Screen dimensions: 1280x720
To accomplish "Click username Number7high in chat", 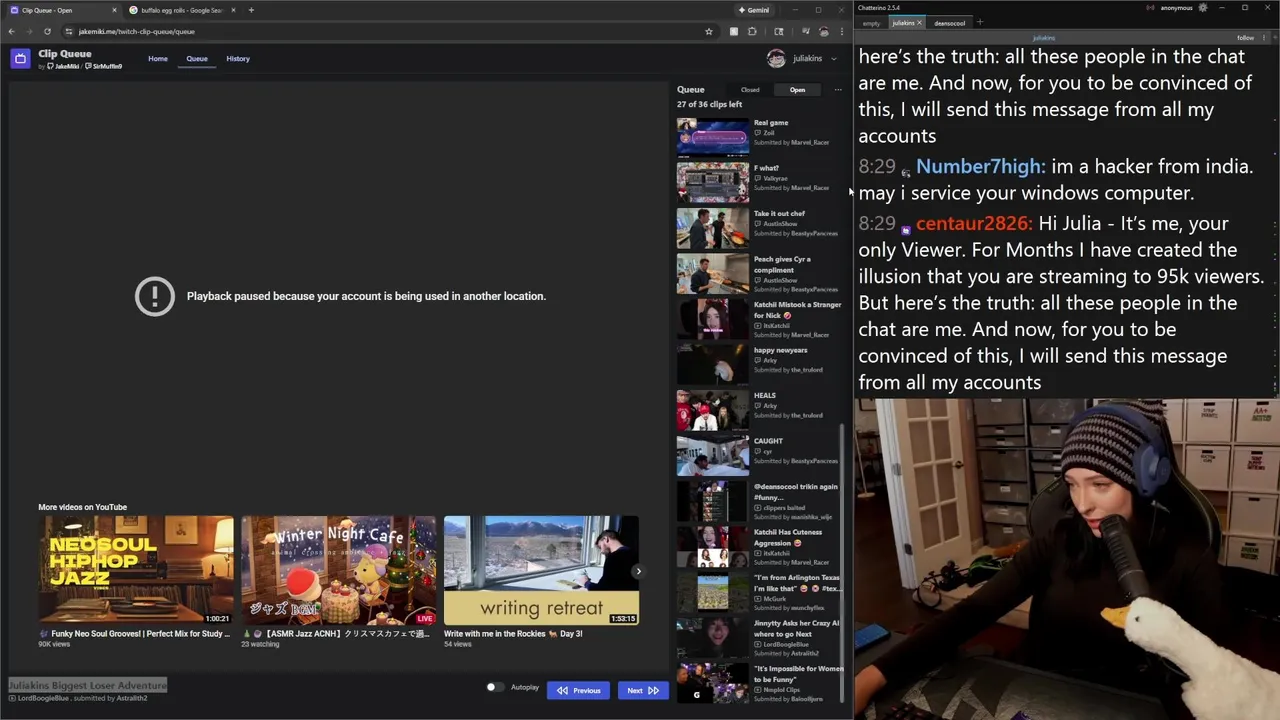I will click(980, 167).
